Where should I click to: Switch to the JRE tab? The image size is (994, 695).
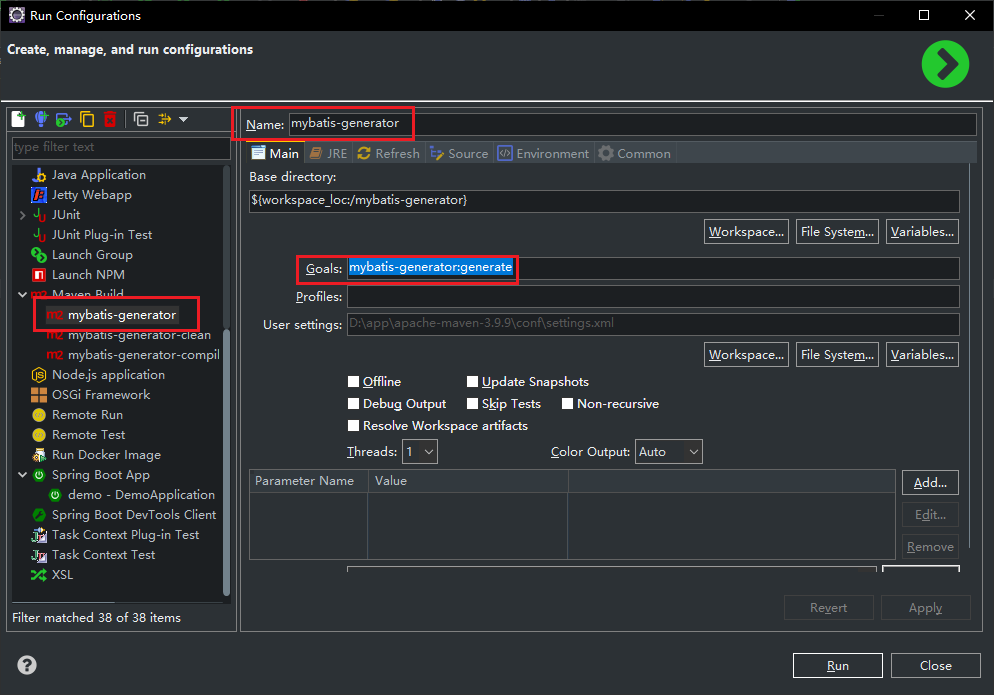[x=329, y=153]
